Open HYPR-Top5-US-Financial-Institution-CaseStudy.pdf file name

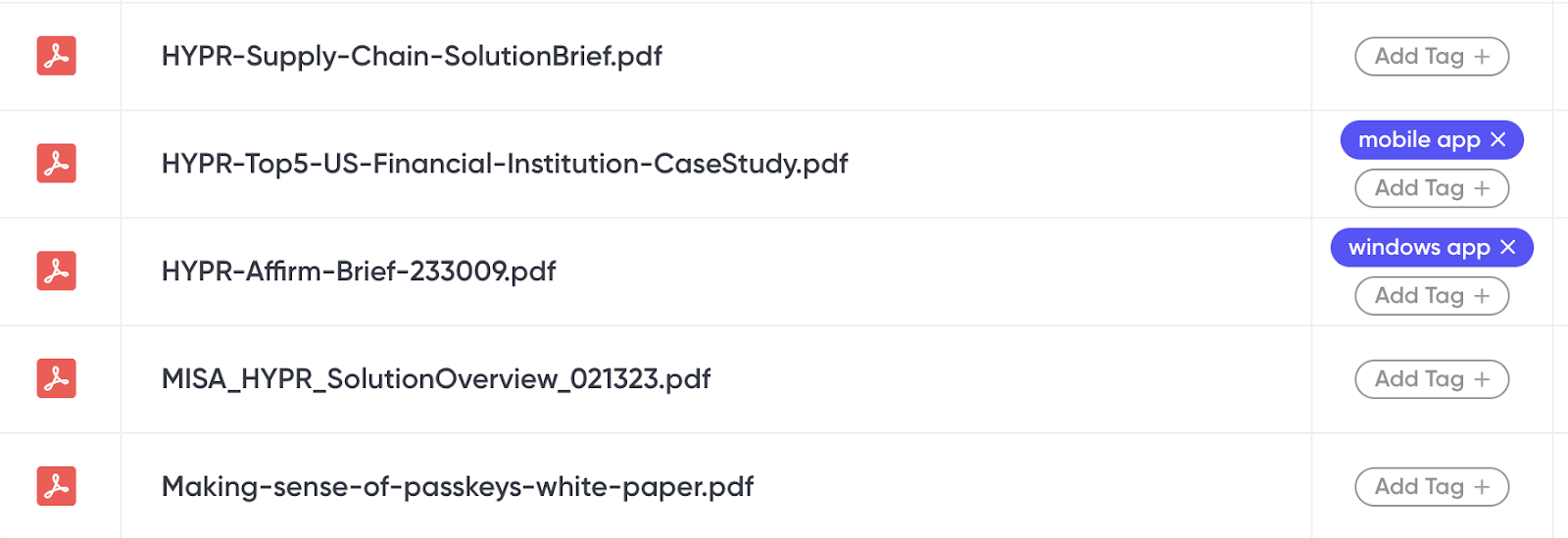point(505,164)
